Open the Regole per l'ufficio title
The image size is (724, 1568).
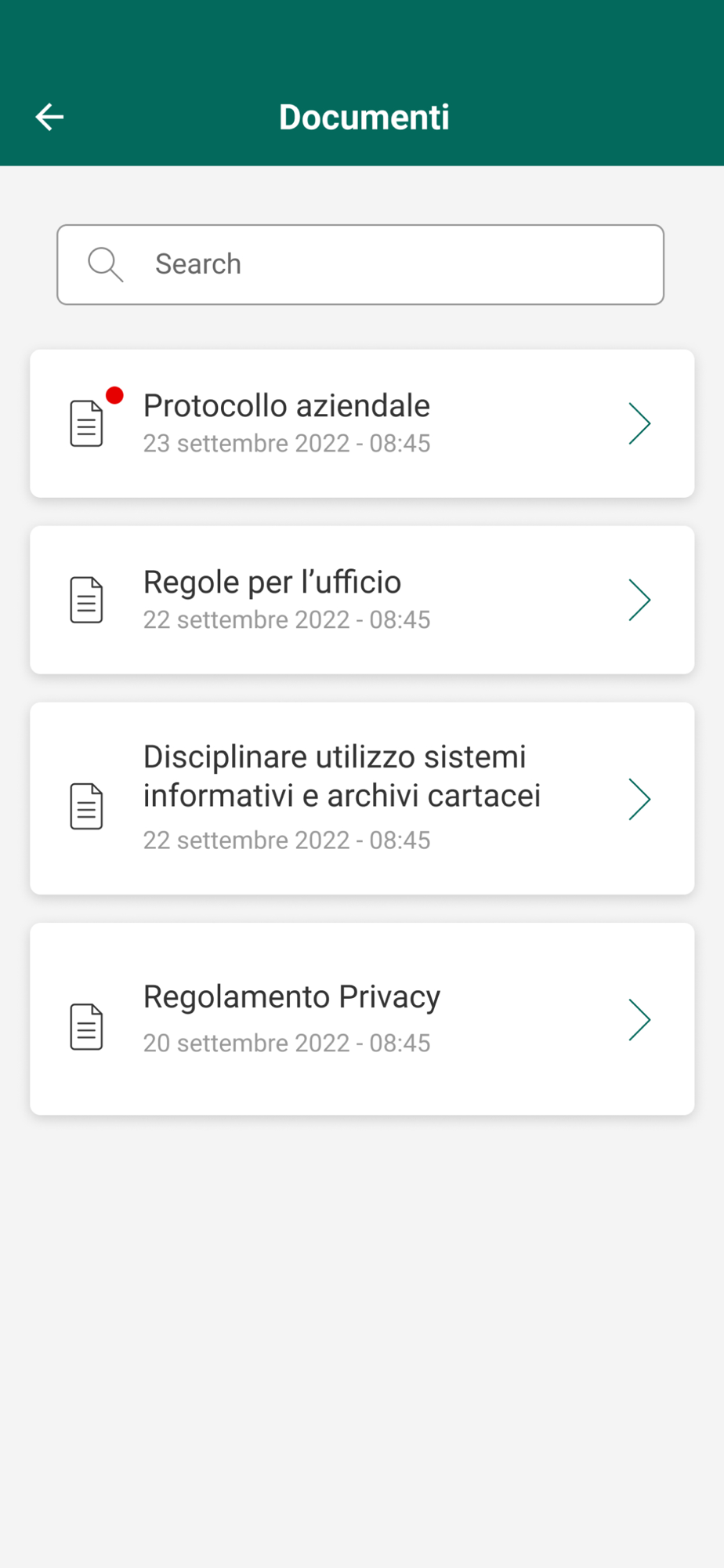(x=272, y=583)
